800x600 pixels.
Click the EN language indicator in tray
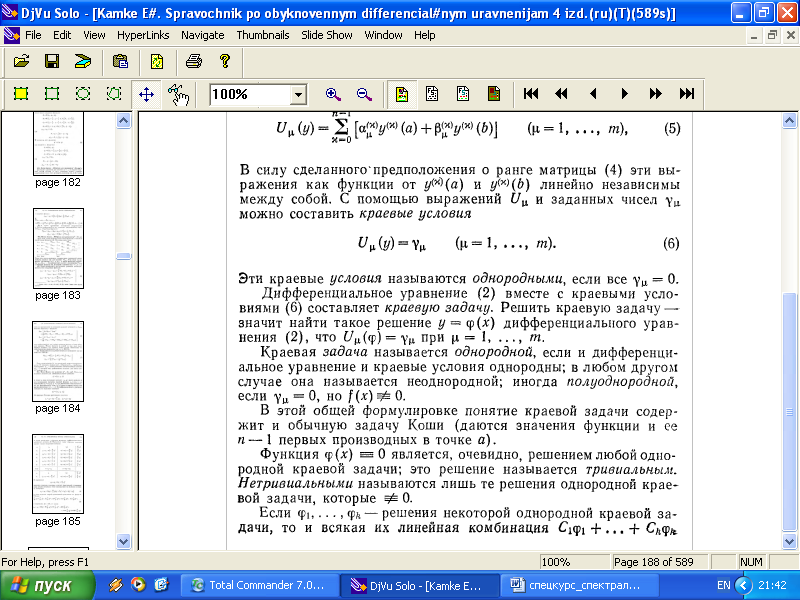pos(723,585)
